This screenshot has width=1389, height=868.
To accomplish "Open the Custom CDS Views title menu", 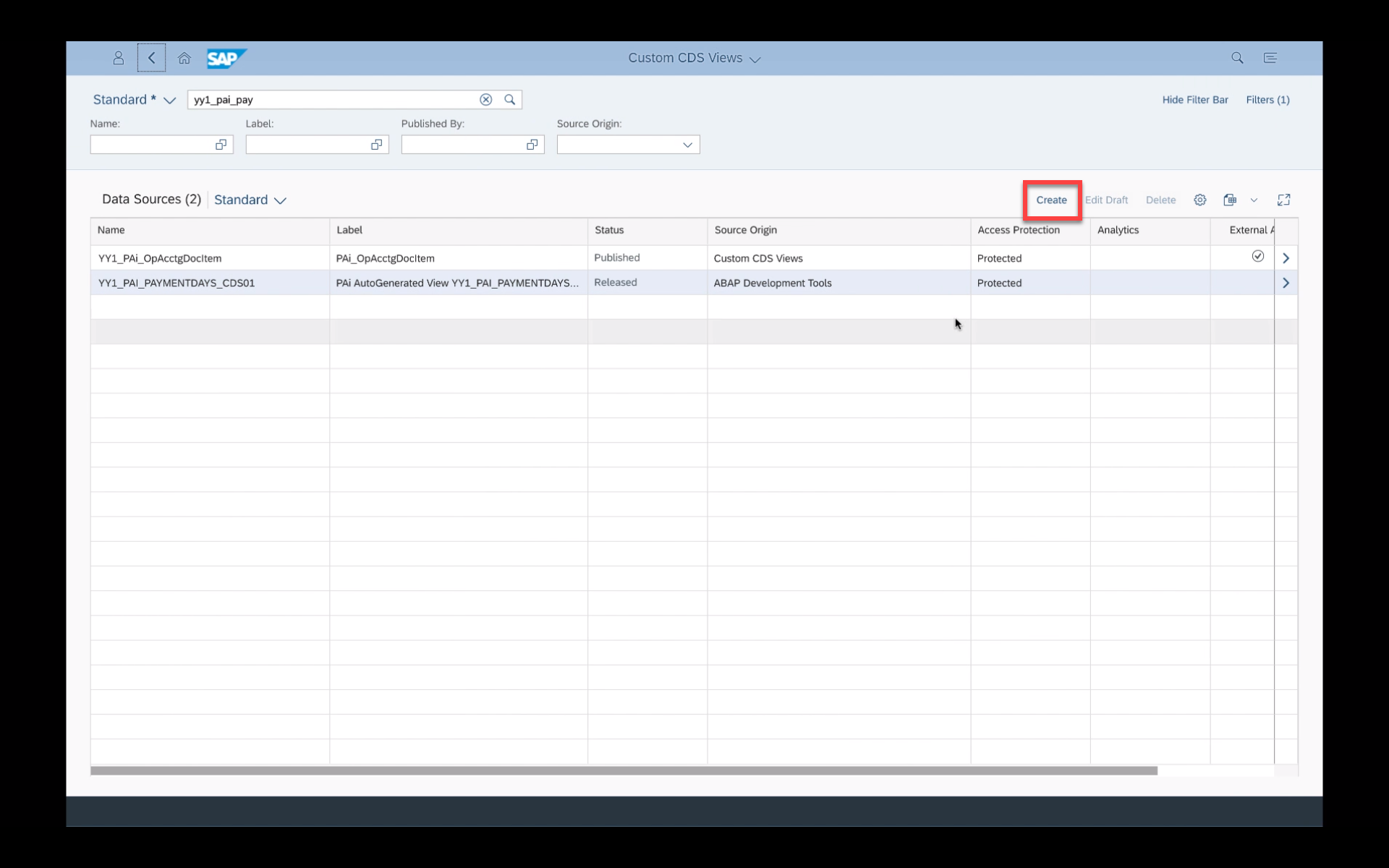I will (x=755, y=59).
